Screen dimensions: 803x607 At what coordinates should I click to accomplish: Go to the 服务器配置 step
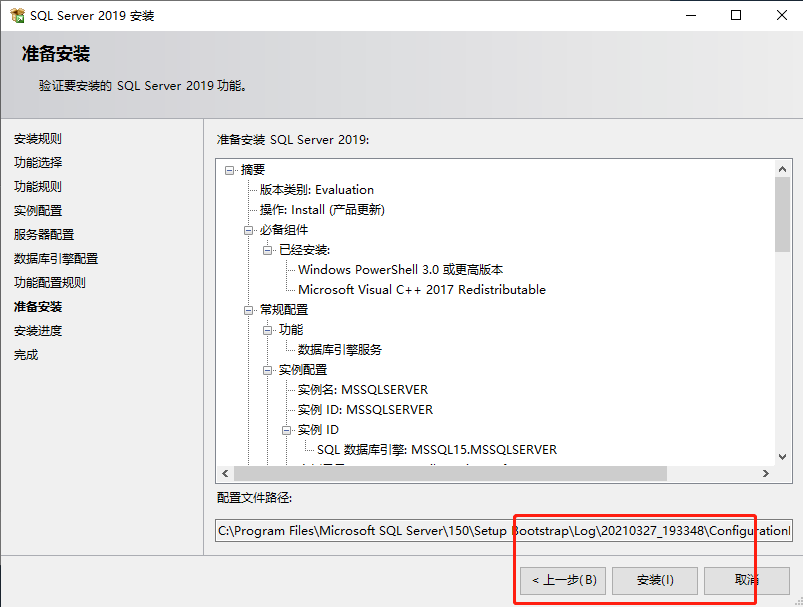click(44, 235)
